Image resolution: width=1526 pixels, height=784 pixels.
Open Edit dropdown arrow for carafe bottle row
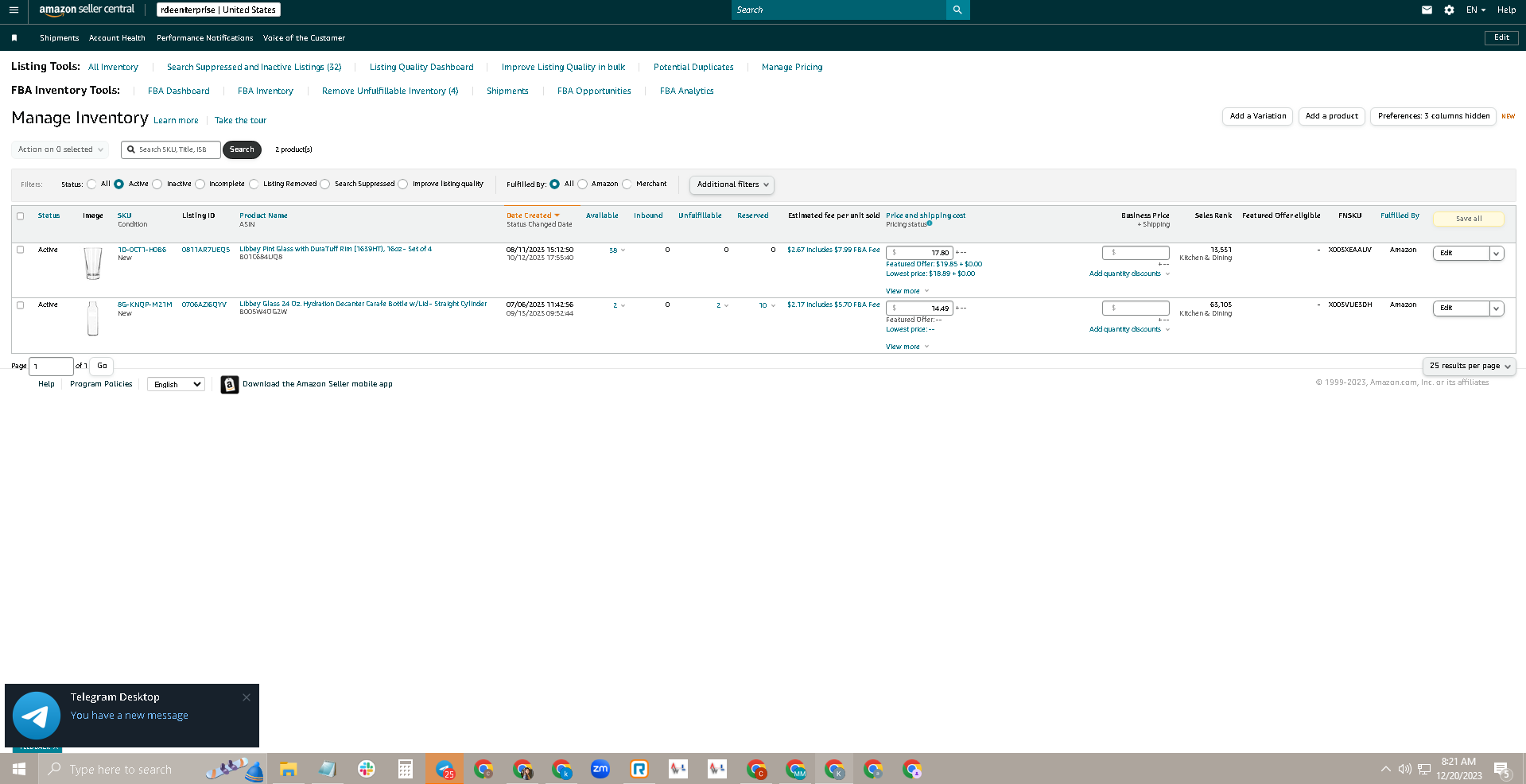point(1496,309)
